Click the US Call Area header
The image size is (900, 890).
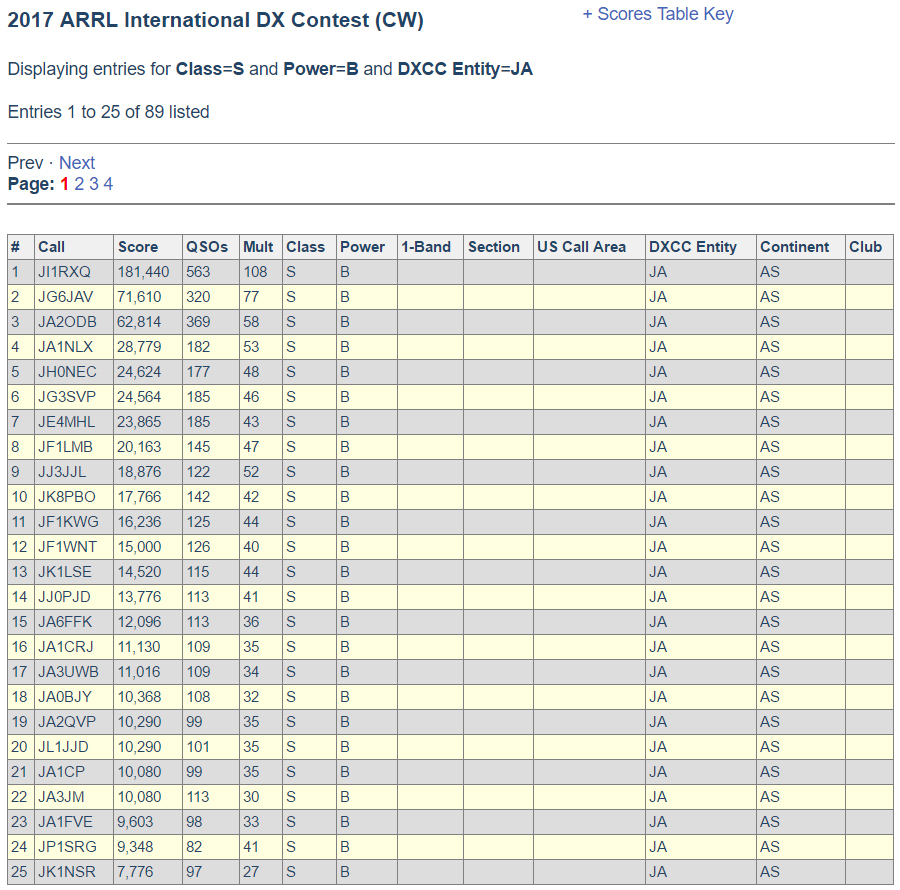click(581, 247)
